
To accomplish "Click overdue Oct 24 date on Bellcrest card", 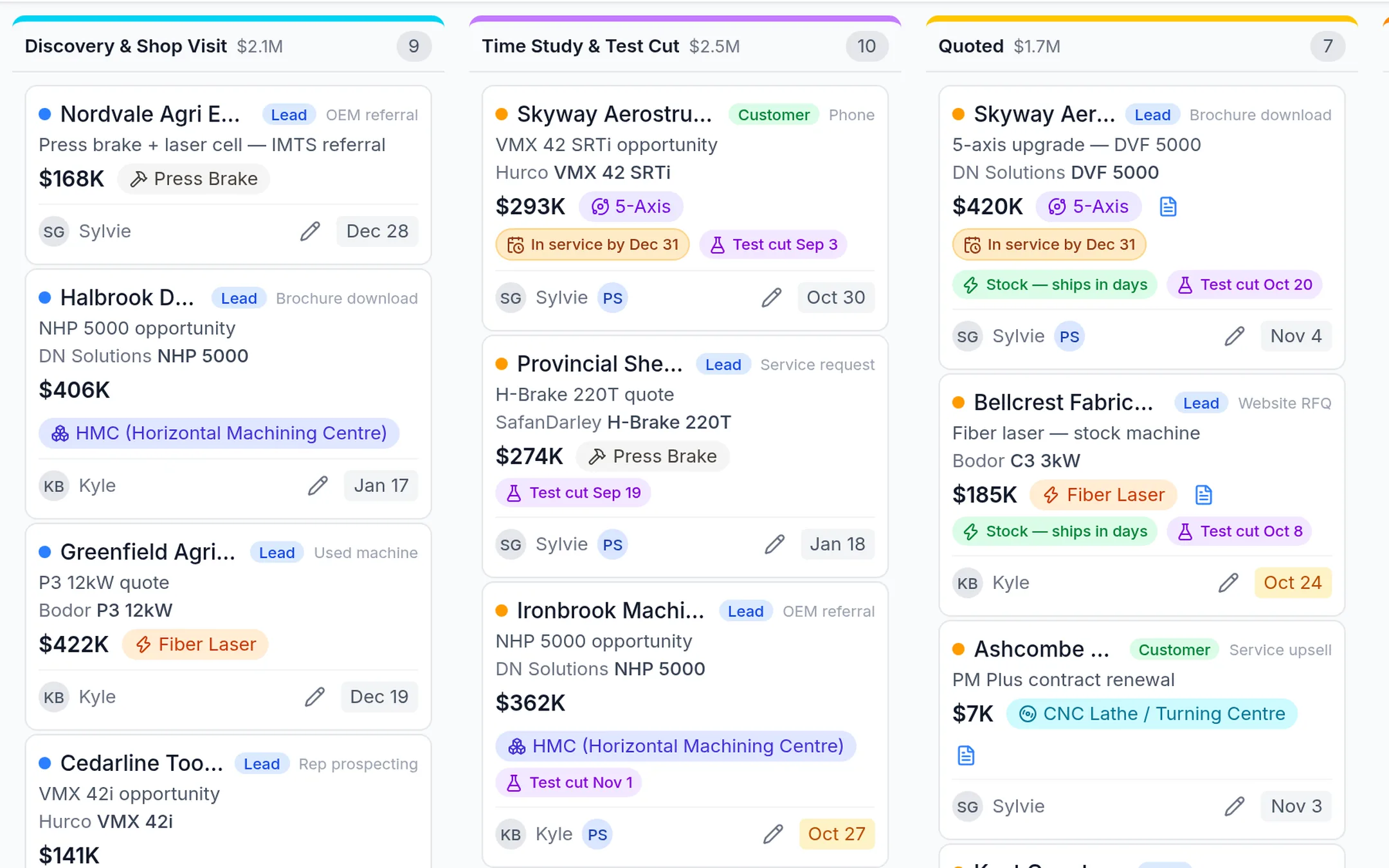I will 1293,583.
